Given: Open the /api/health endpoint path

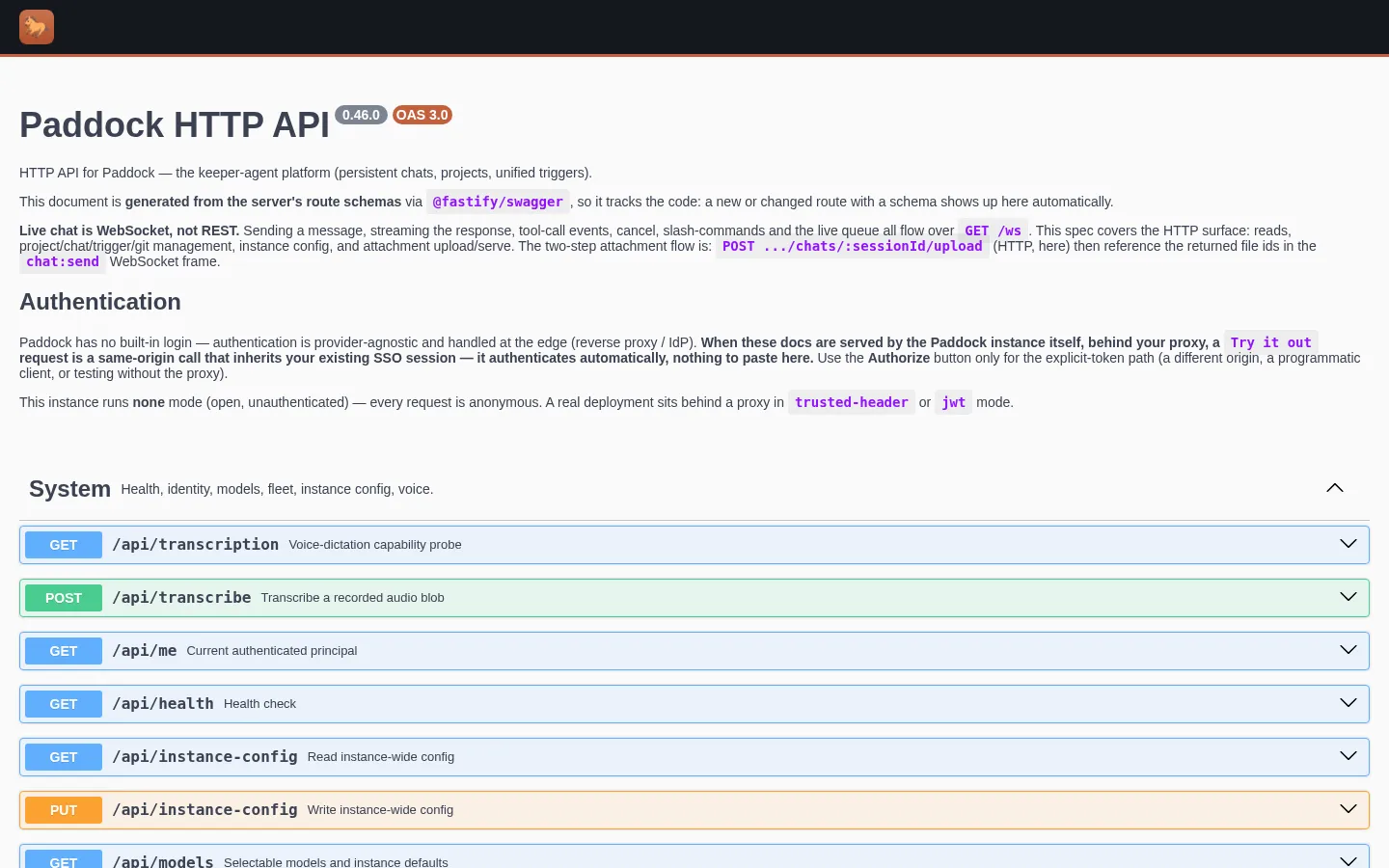Looking at the screenshot, I should (163, 704).
